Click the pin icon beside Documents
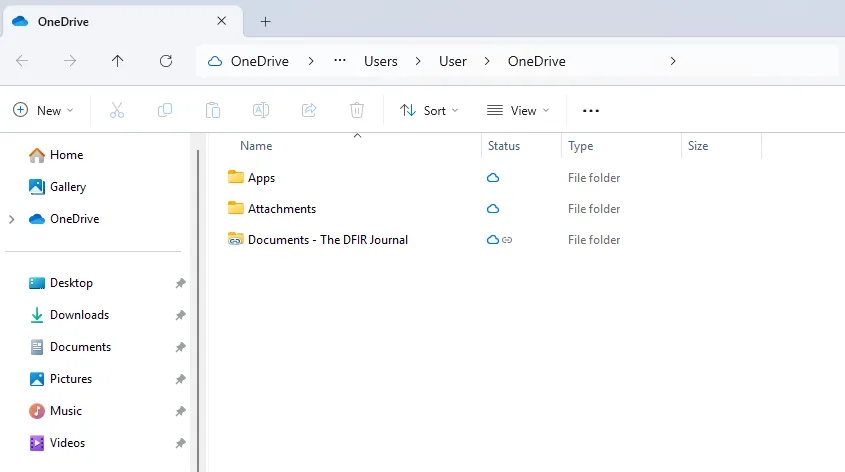 coord(181,347)
